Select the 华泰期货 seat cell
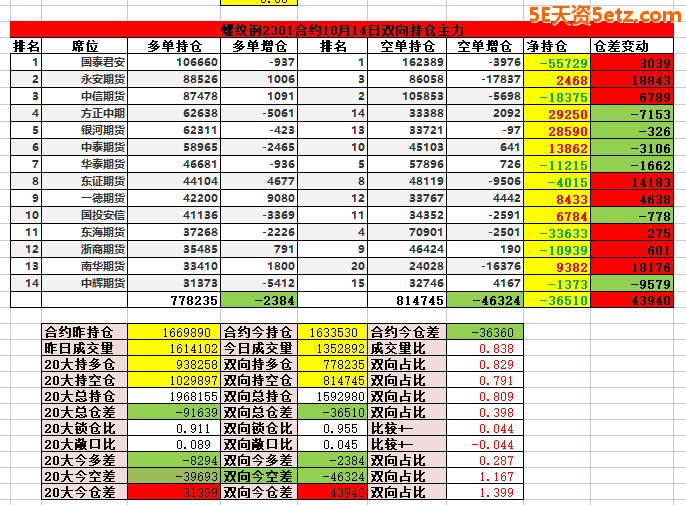This screenshot has height=505, width=686. point(84,164)
